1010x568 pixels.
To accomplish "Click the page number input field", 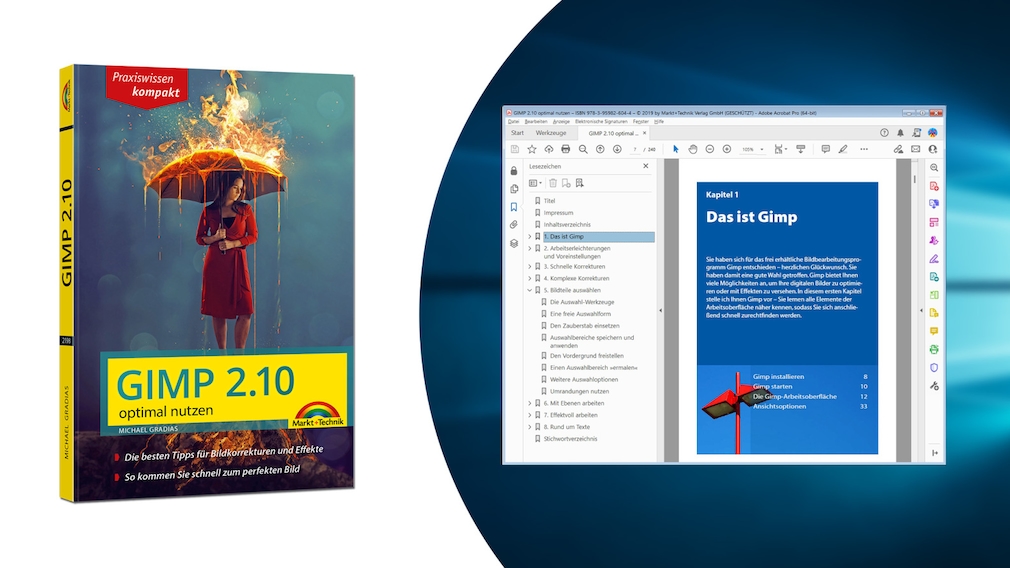I will tap(635, 149).
